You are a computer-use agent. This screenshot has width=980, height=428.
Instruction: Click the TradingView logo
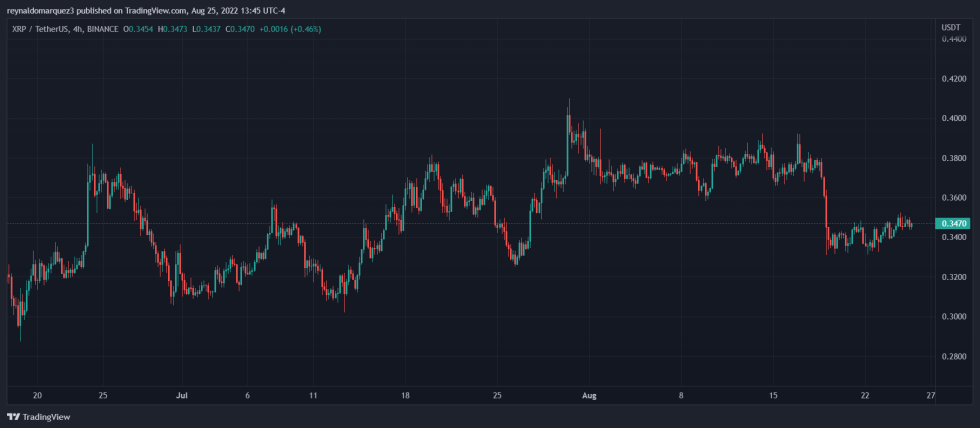coord(39,417)
